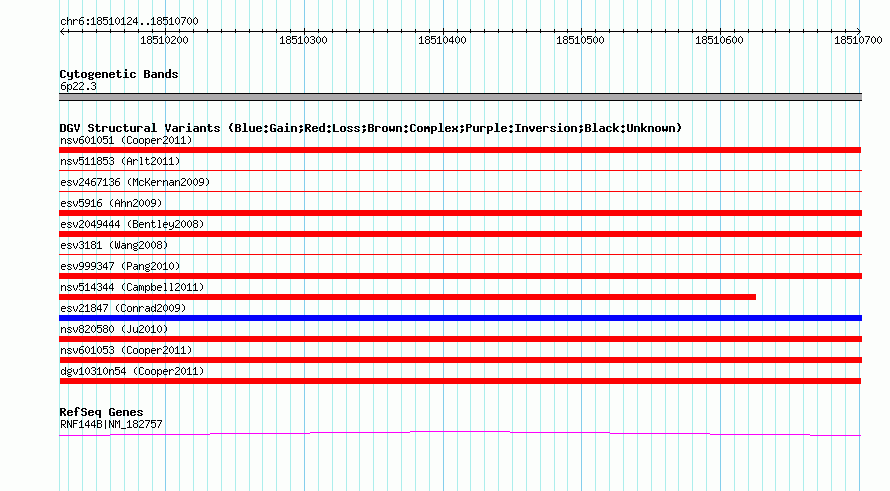This screenshot has height=491, width=890.
Task: Click the DGV Structural Variants track title
Action: (371, 128)
